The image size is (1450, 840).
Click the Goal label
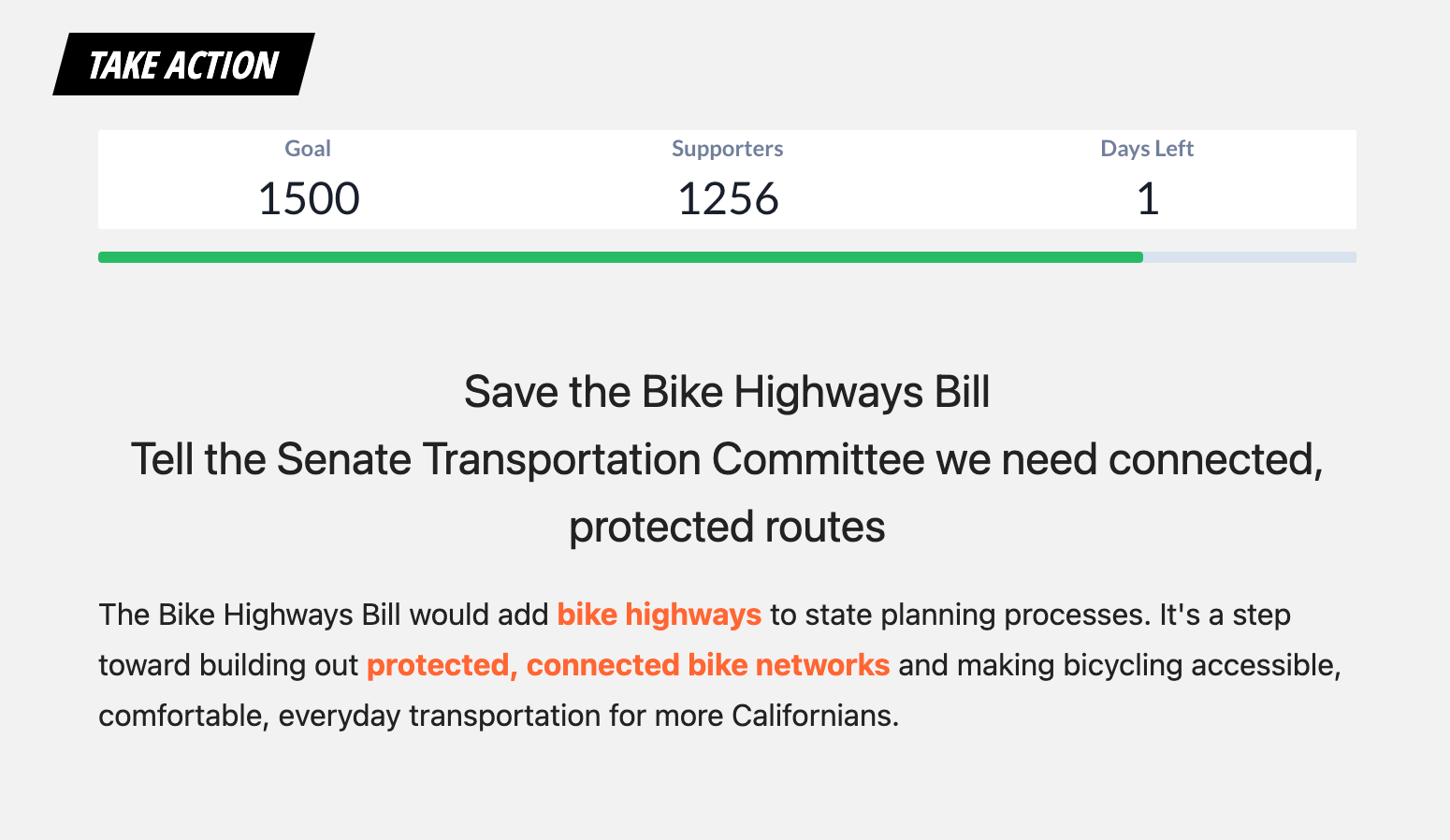pyautogui.click(x=308, y=149)
